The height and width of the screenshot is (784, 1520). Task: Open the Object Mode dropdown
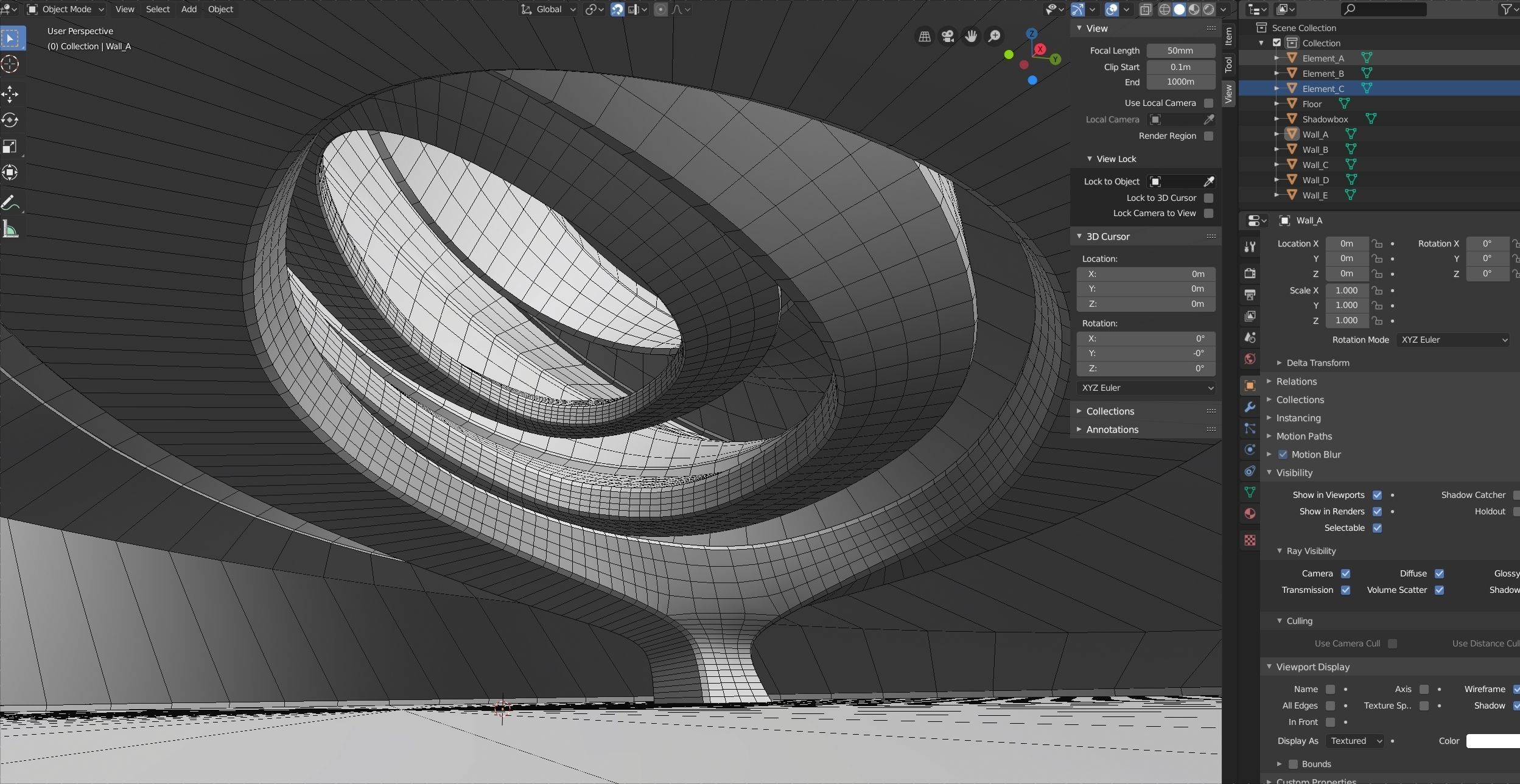coord(66,9)
